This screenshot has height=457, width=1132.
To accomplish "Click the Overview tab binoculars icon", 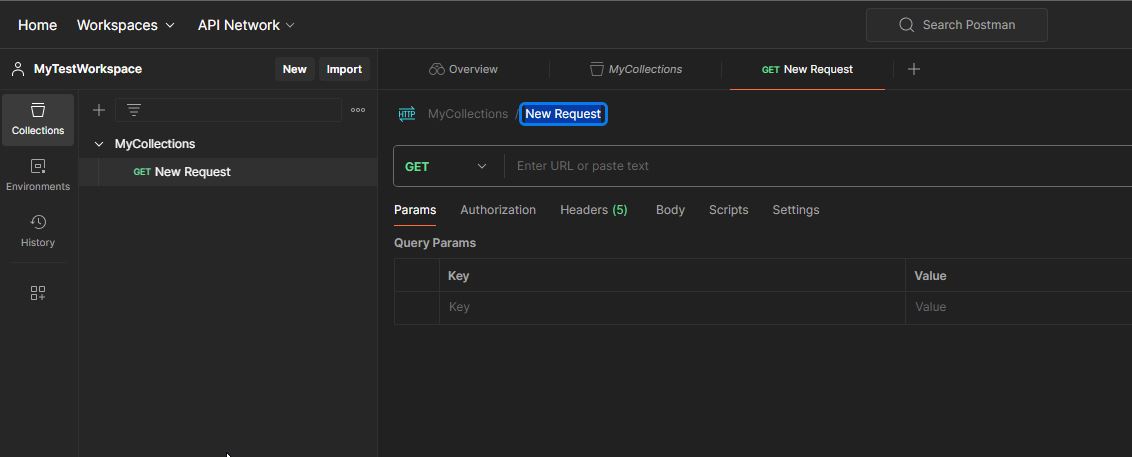I will click(436, 69).
